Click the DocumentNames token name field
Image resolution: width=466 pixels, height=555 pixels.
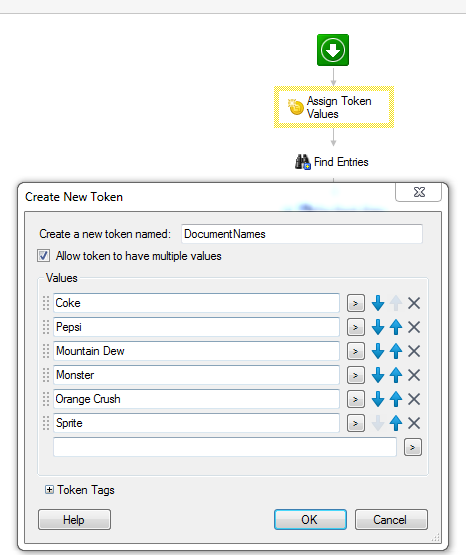pos(302,234)
